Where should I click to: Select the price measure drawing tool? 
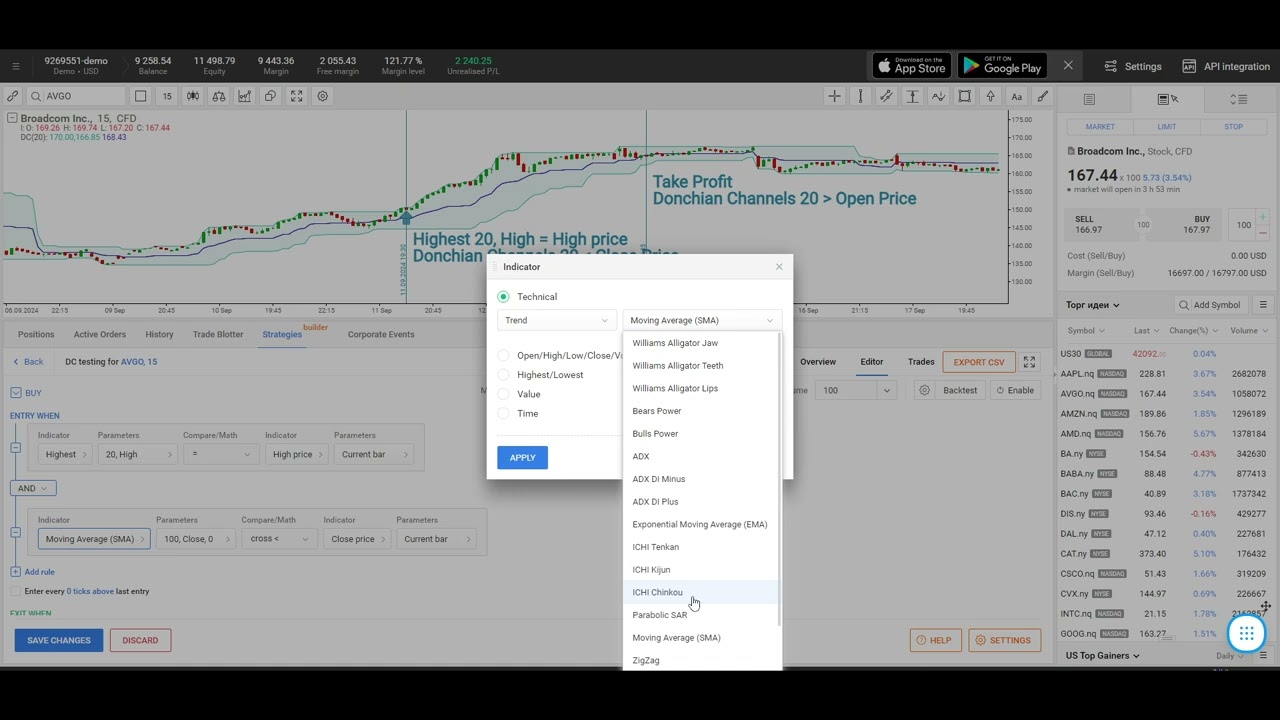point(912,96)
